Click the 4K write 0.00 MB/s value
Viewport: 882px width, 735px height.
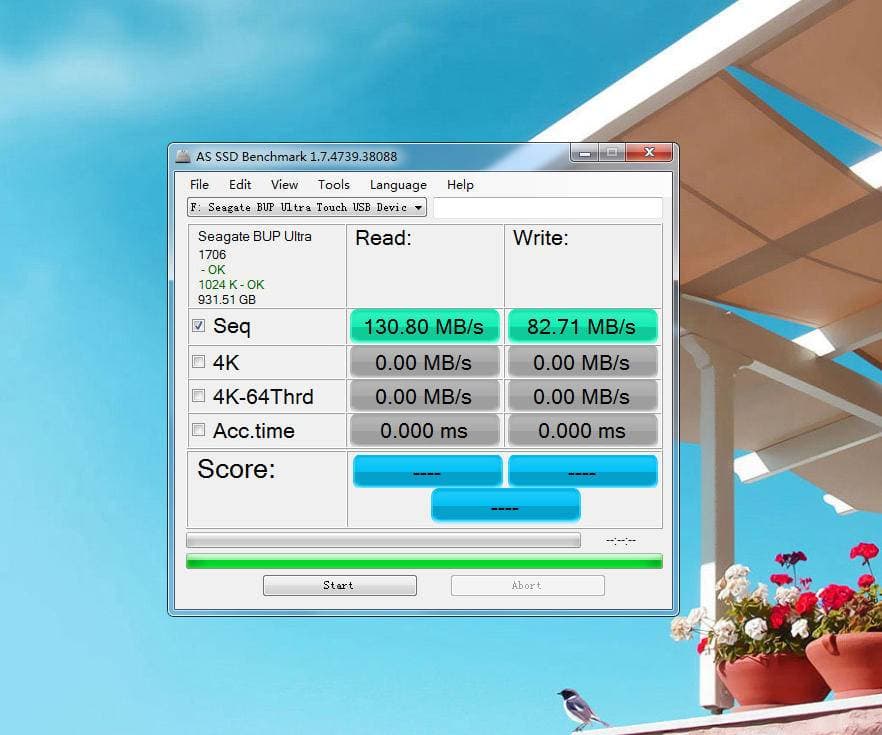582,362
